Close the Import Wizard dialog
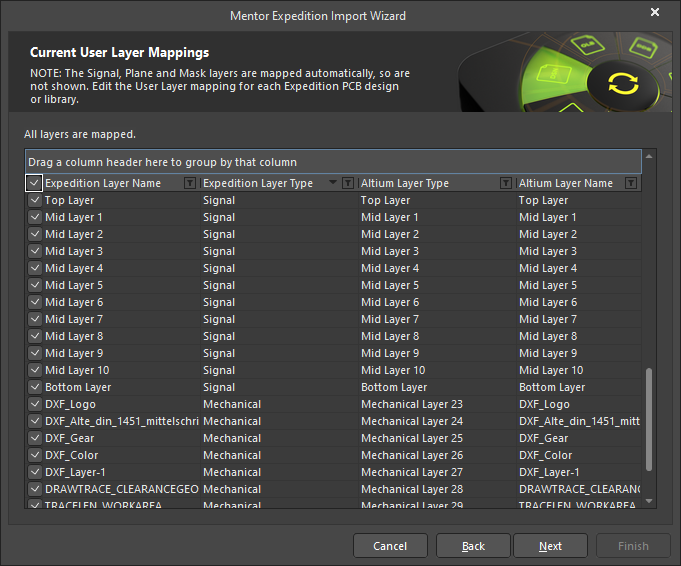Viewport: 681px width, 566px height. click(655, 12)
